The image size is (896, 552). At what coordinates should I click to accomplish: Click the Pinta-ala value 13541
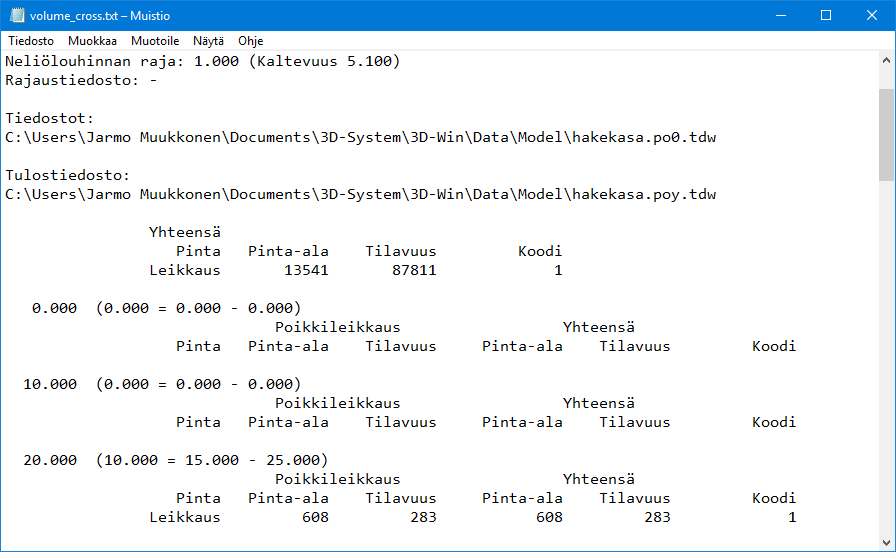(x=306, y=270)
